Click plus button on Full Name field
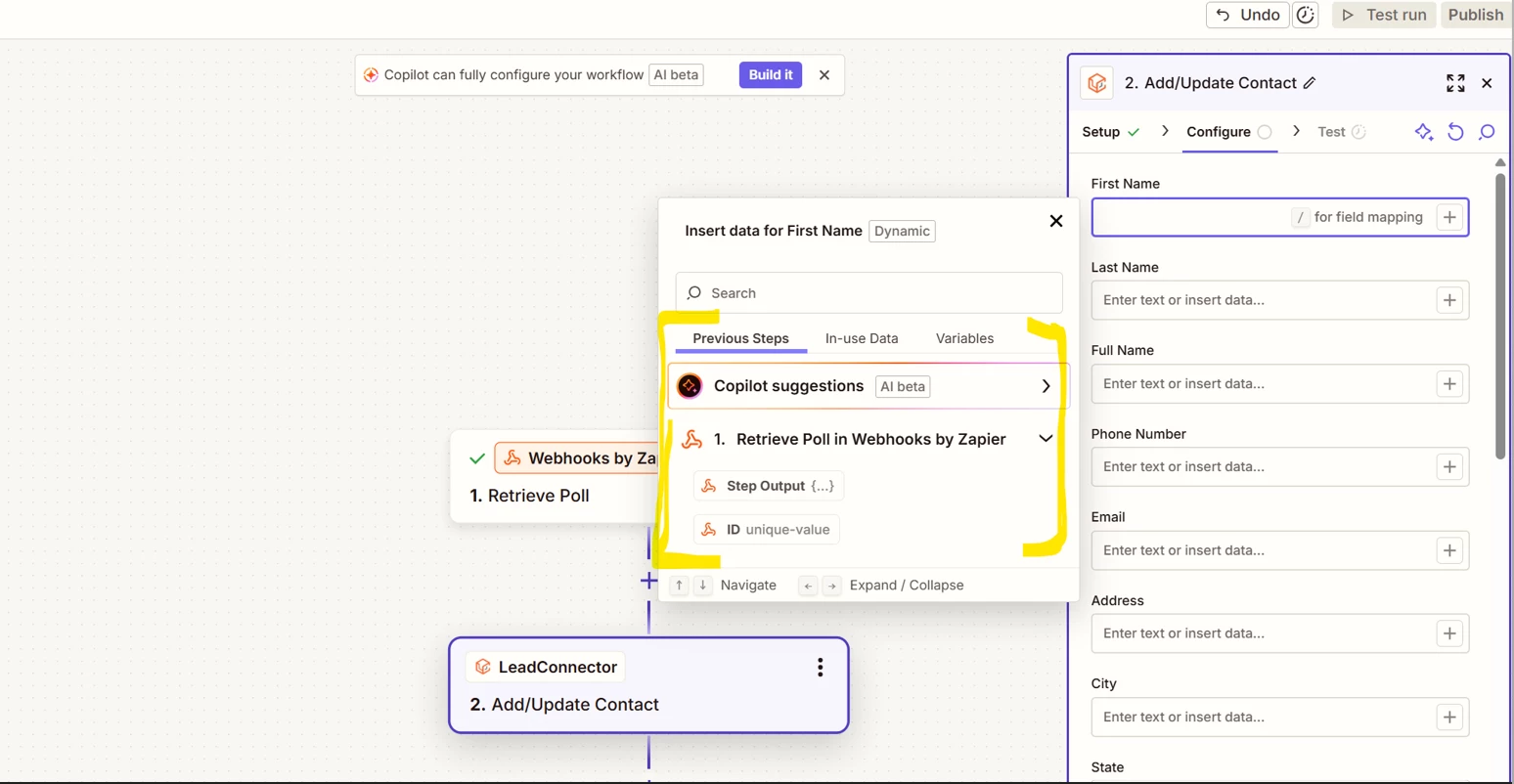Screen dimensions: 1514x784 pyautogui.click(x=1449, y=383)
